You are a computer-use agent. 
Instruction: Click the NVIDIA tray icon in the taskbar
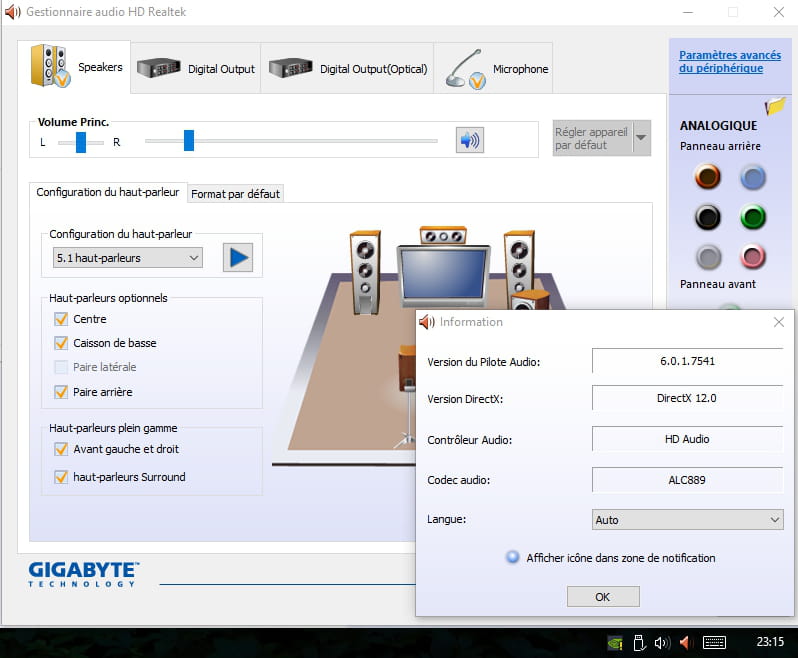(x=615, y=643)
